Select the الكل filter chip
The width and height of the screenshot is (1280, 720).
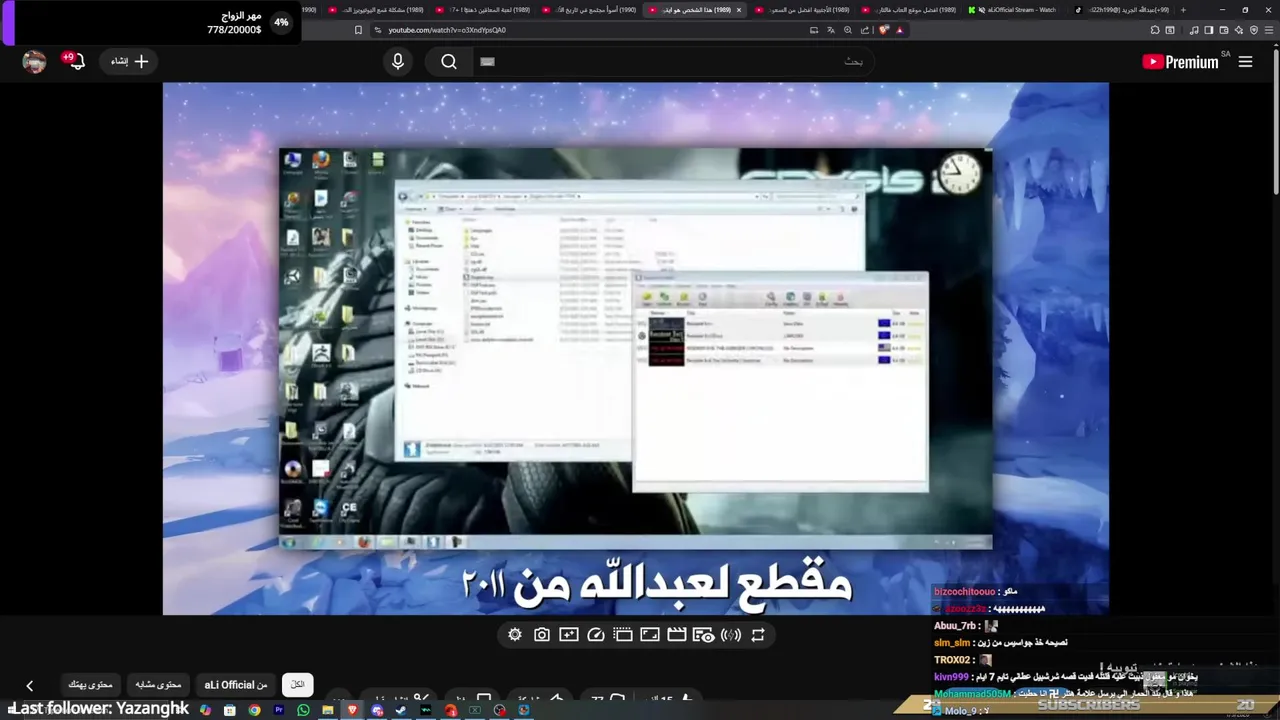[298, 685]
